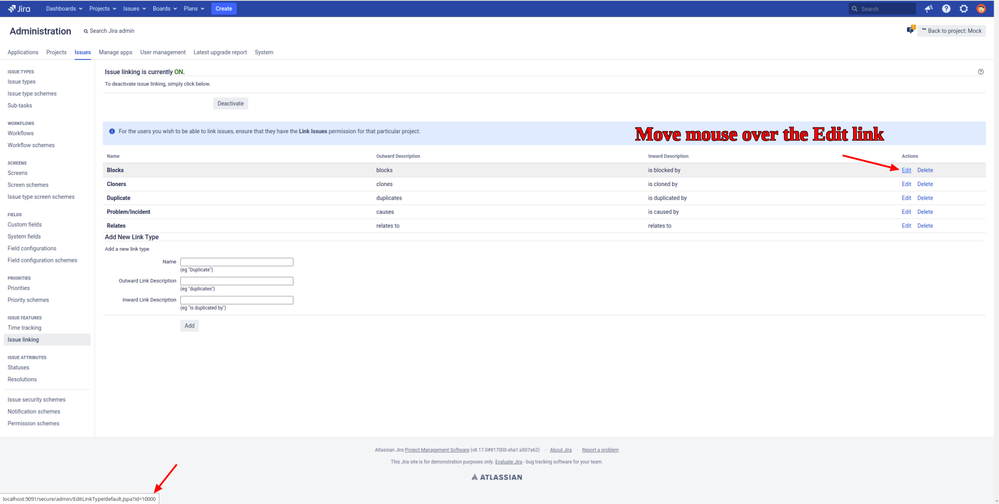Open Statuses in sidebar
Image resolution: width=999 pixels, height=504 pixels.
click(18, 367)
